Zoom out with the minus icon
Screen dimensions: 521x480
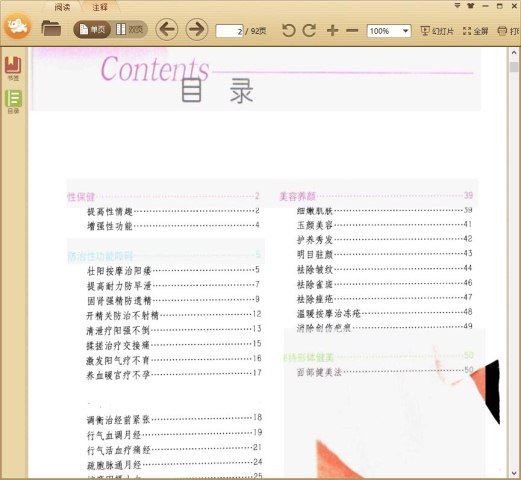(352, 31)
